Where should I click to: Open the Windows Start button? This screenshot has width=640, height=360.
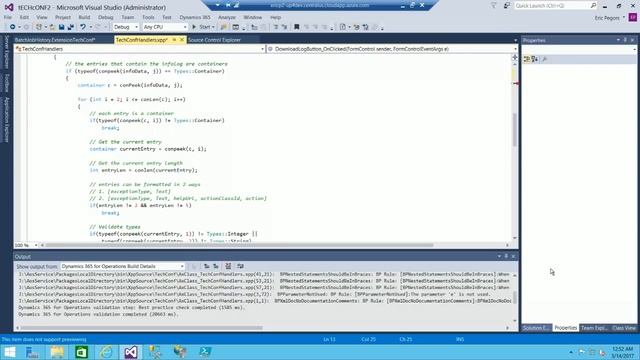tap(9, 352)
